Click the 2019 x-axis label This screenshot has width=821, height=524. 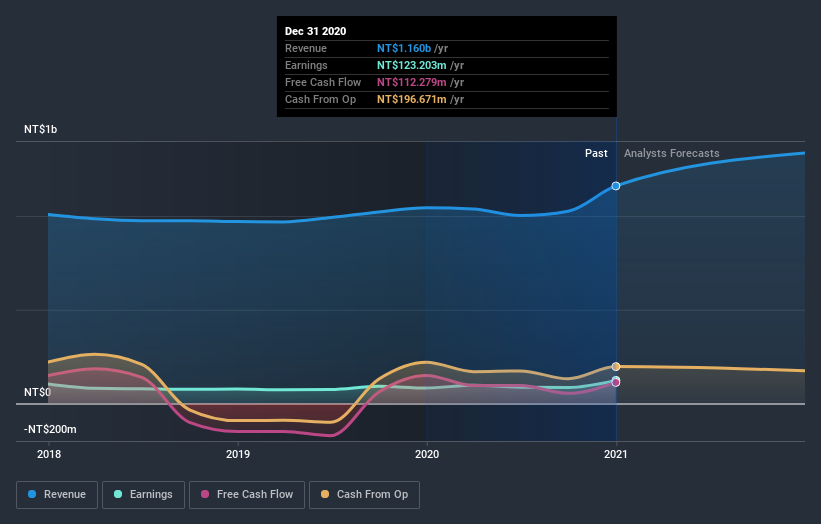pyautogui.click(x=238, y=454)
